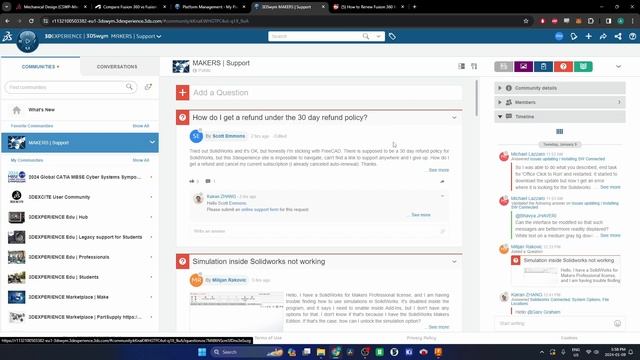640x360 pixels.
Task: Click emoji icon in Start writing box
Action: (617, 323)
